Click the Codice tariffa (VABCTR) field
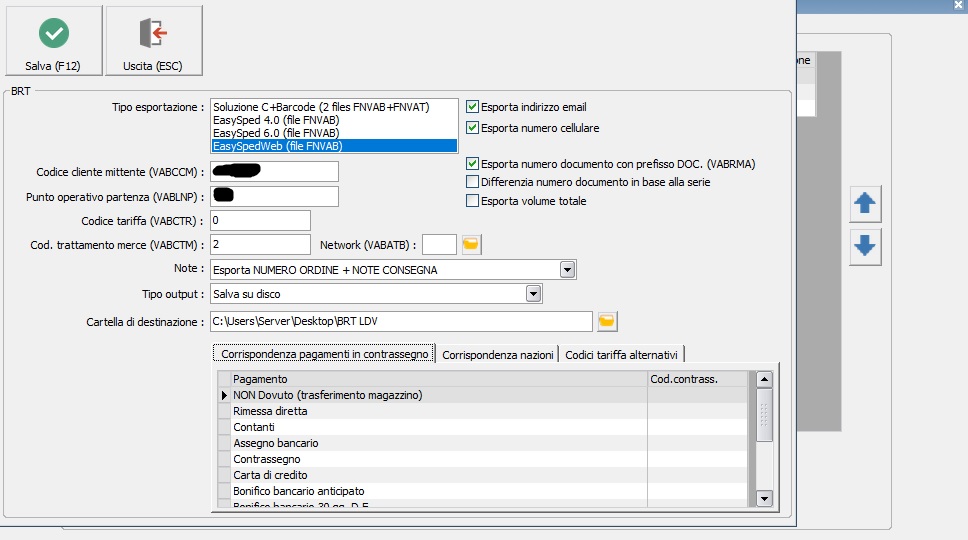Viewport: 968px width, 540px height. click(260, 220)
